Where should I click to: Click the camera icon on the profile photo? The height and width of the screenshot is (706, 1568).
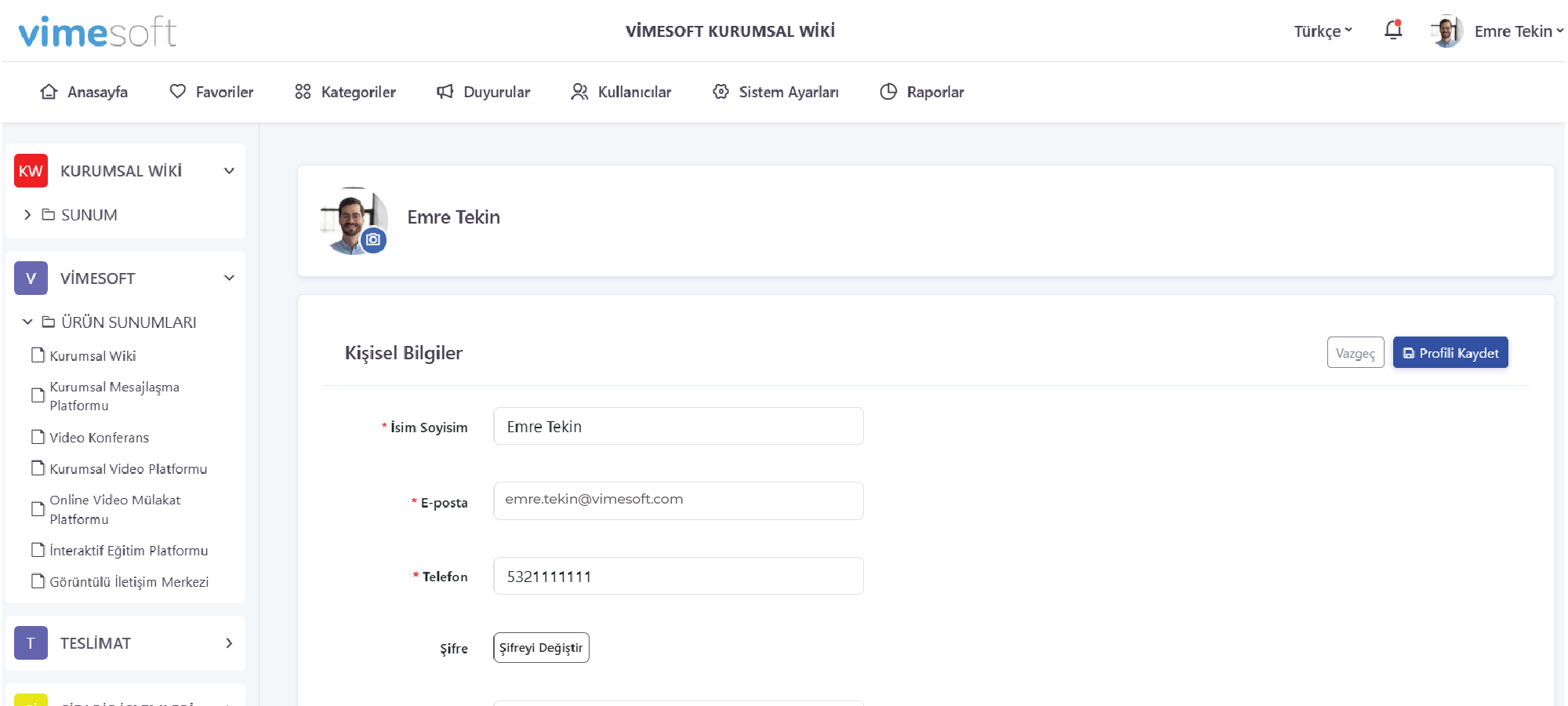(x=373, y=240)
